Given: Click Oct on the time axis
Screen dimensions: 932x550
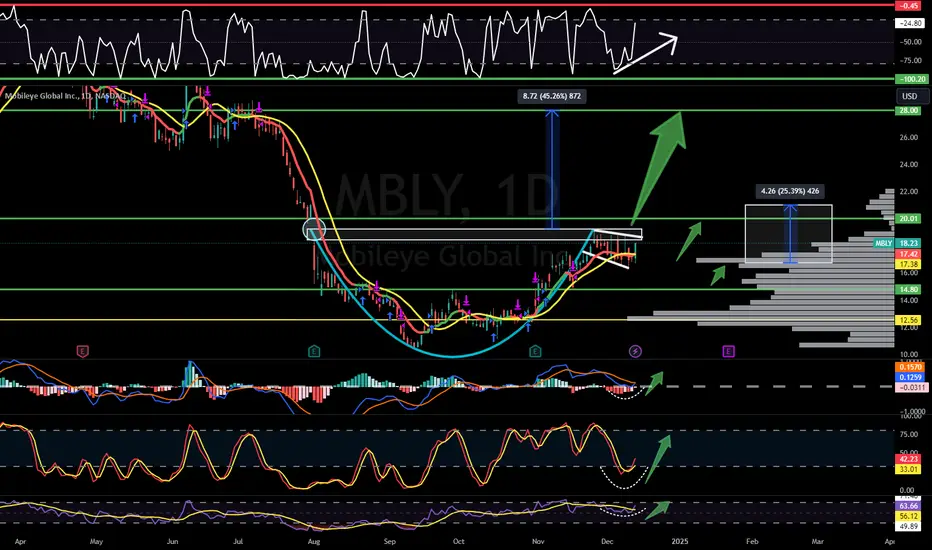Looking at the screenshot, I should point(458,542).
